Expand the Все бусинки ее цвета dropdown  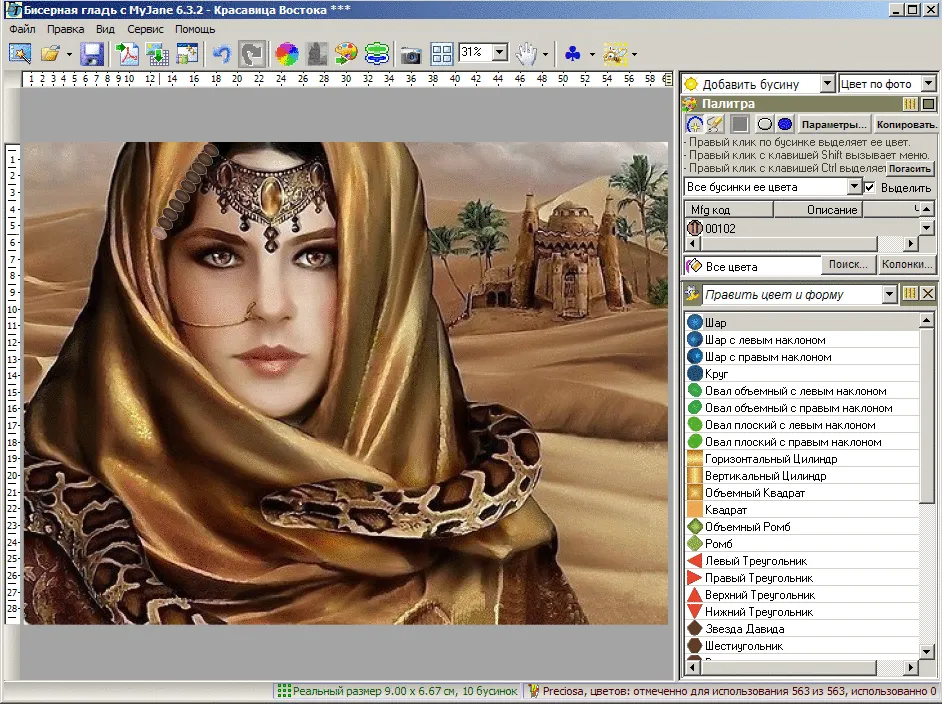click(x=854, y=187)
